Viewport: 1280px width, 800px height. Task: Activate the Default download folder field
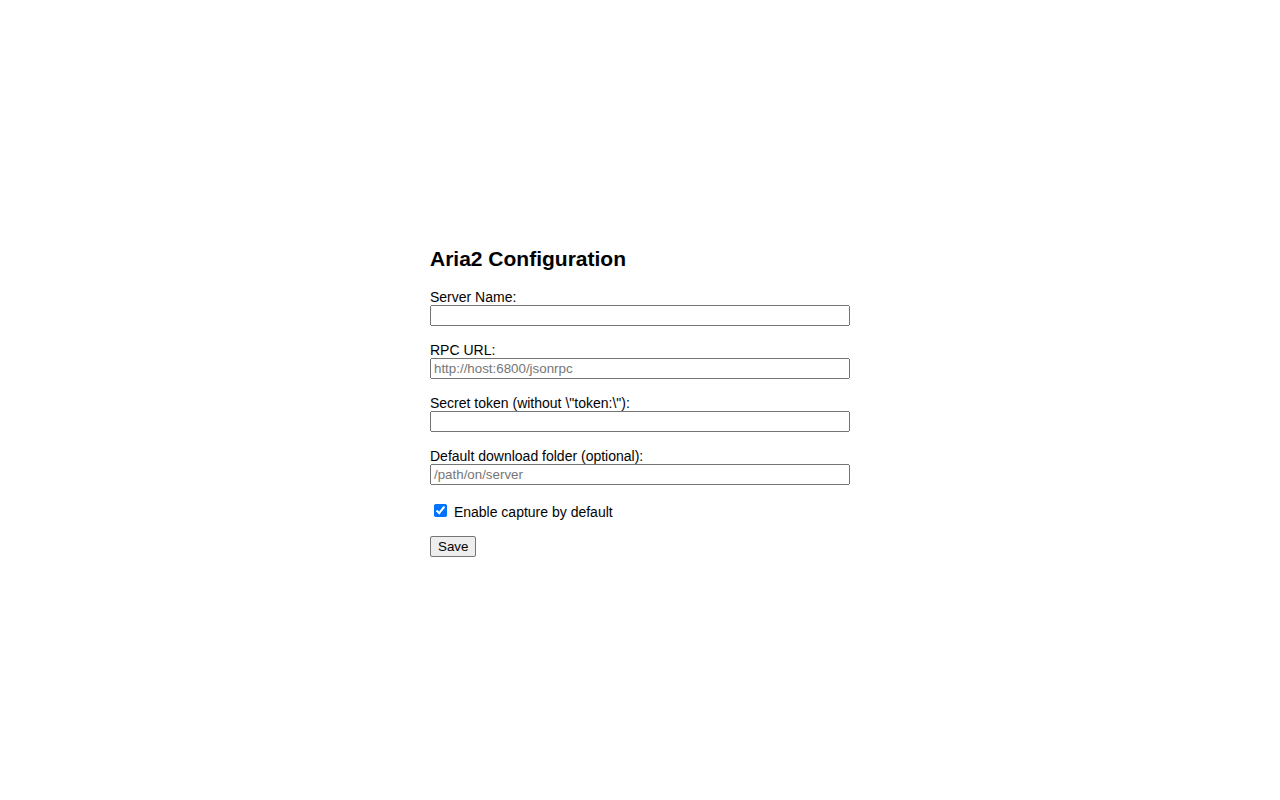point(640,475)
